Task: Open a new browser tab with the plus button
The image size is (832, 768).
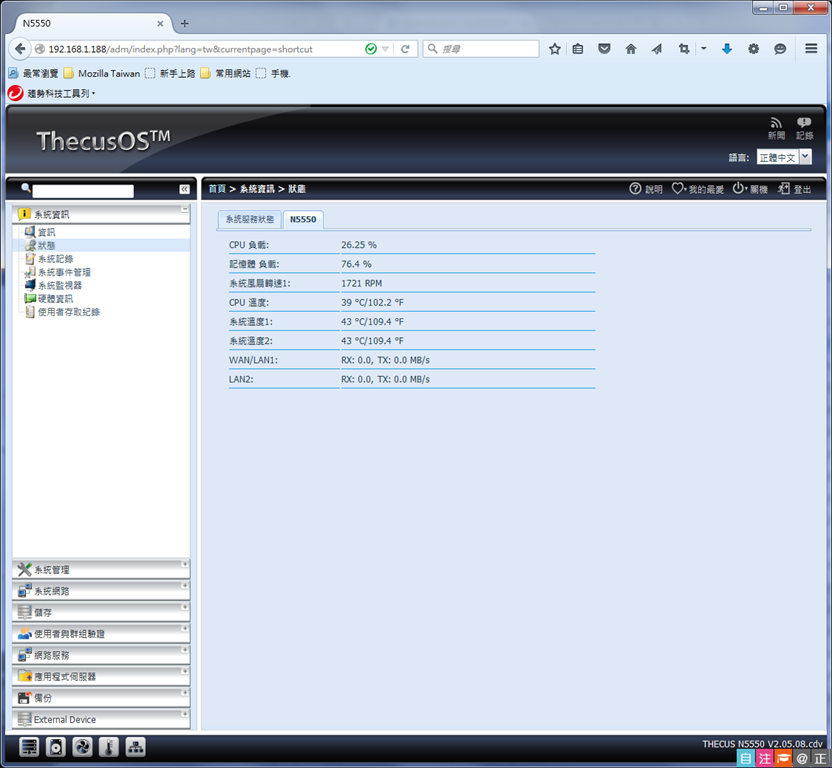Action: (185, 23)
